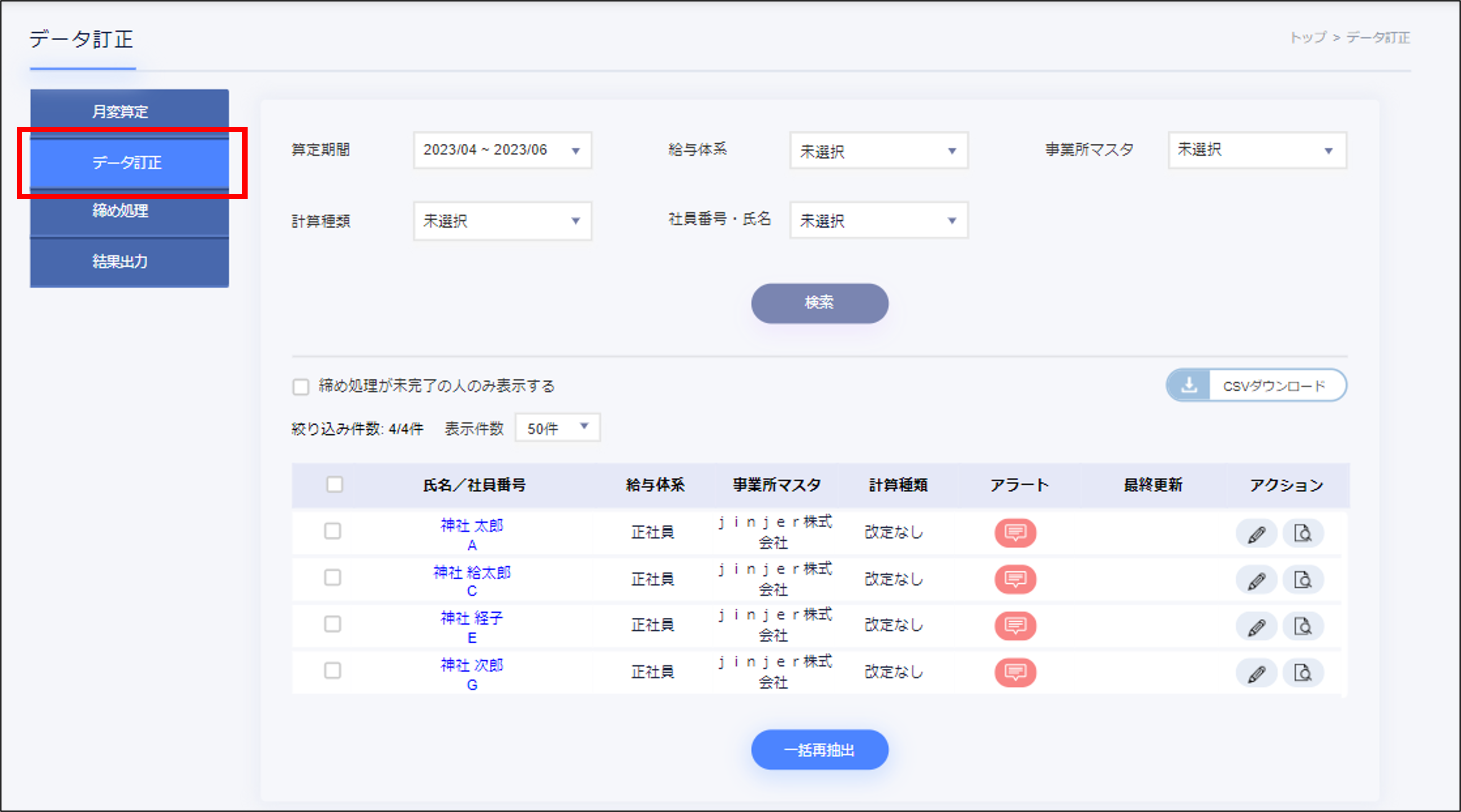Image resolution: width=1461 pixels, height=812 pixels.
Task: Open the 表示件数 50件 dropdown
Action: coord(557,428)
